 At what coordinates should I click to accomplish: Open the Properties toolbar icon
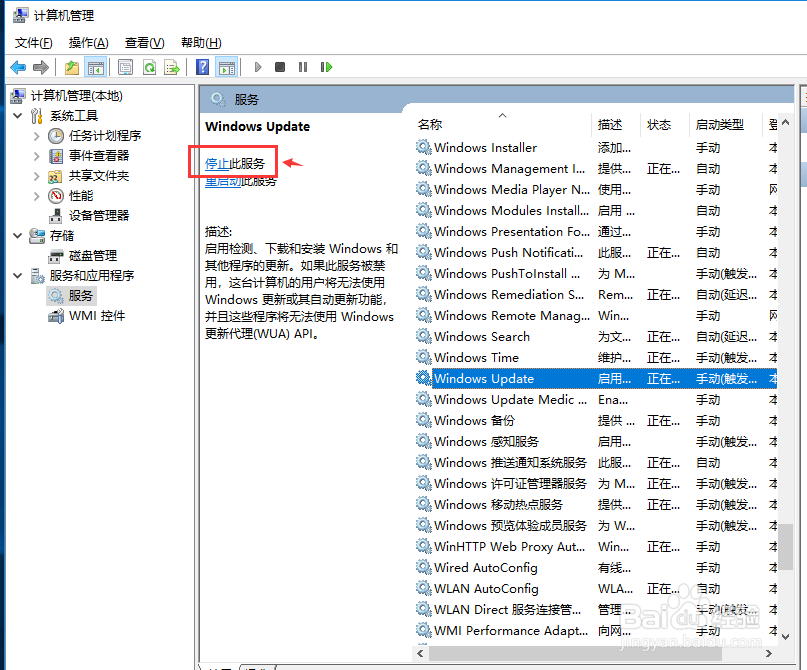click(x=125, y=67)
